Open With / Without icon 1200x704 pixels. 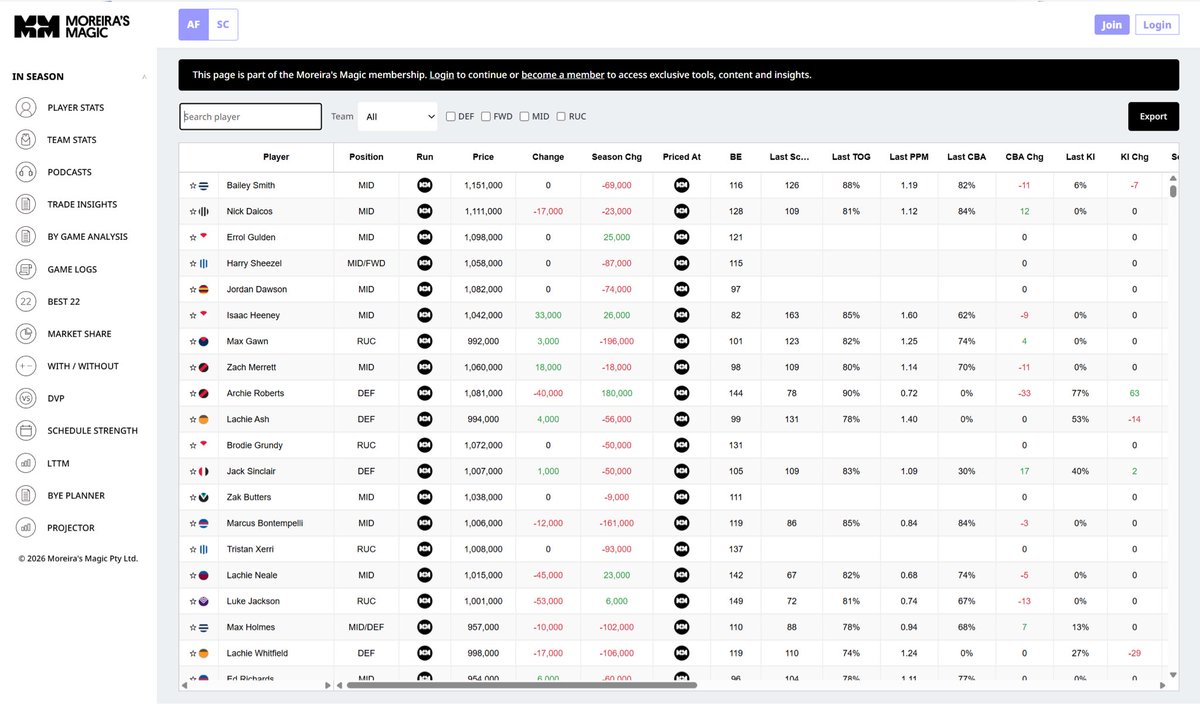[x=26, y=366]
